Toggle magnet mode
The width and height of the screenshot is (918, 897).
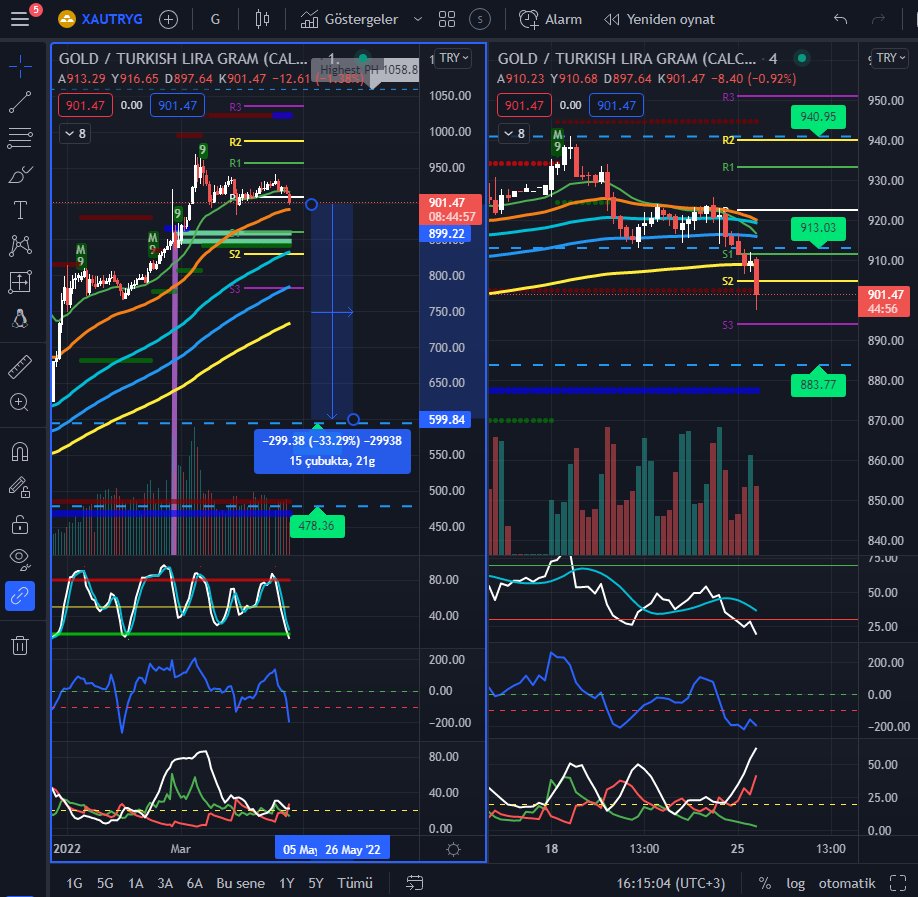click(x=20, y=452)
